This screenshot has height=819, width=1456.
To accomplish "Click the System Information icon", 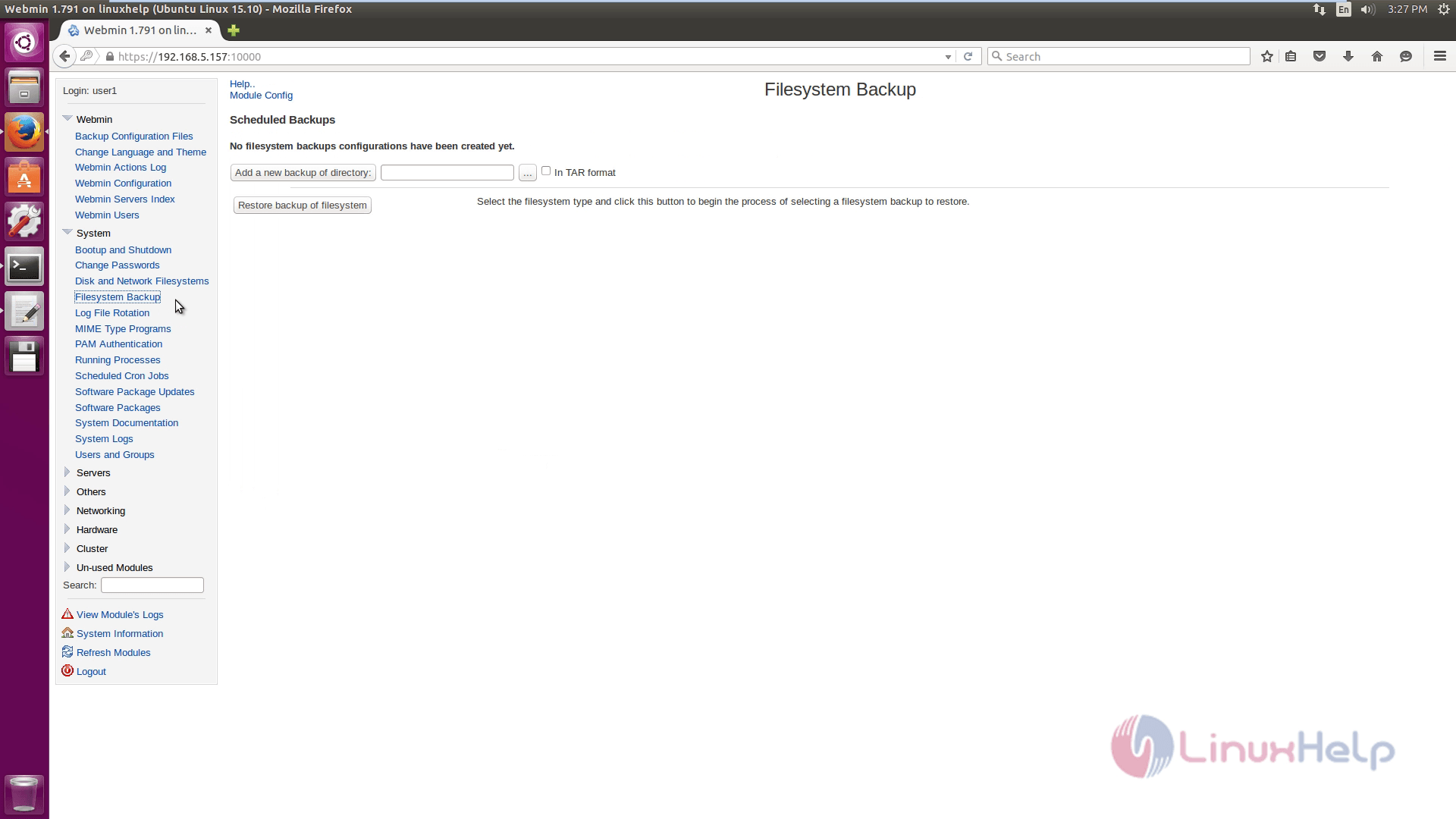I will point(67,632).
